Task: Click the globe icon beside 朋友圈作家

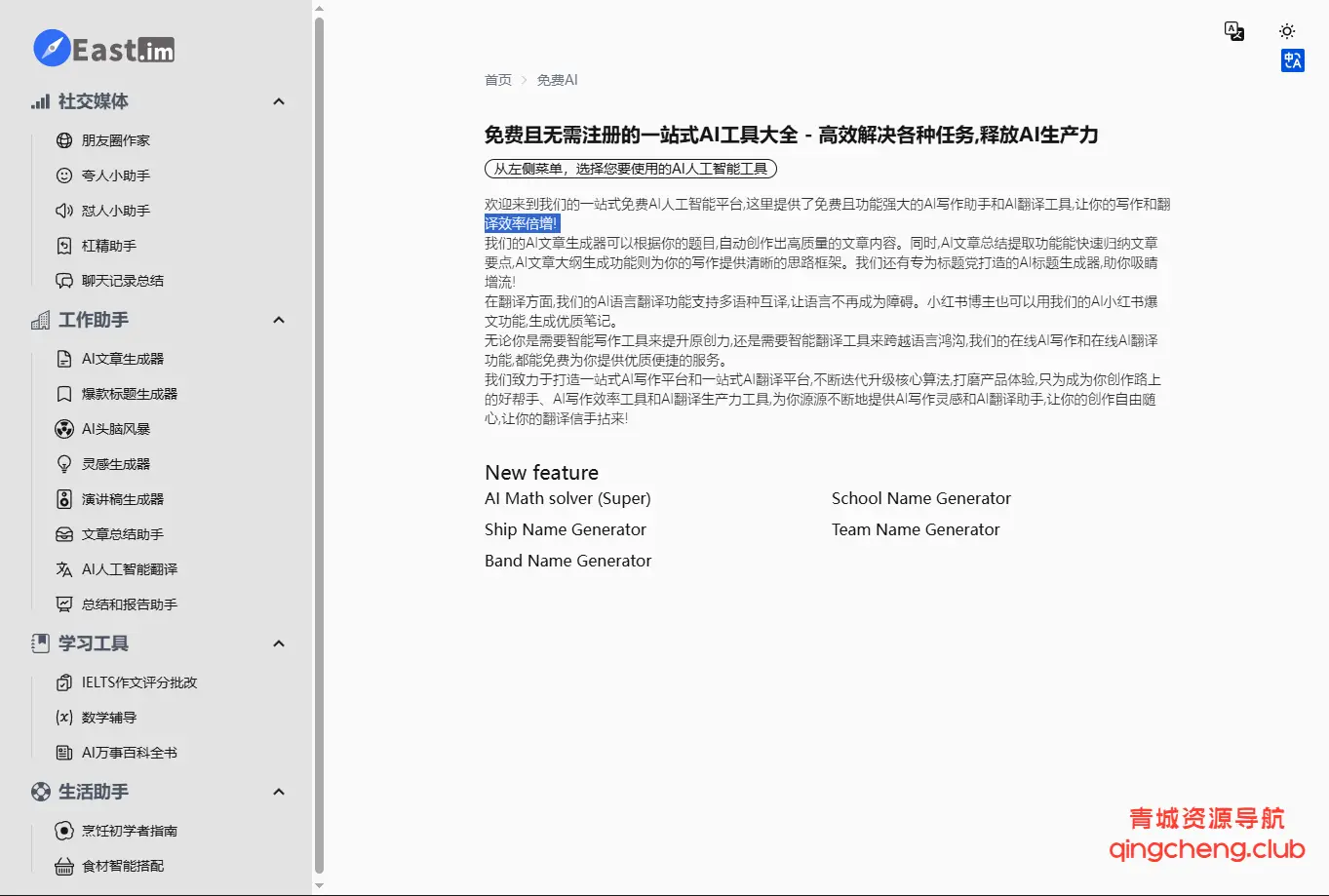Action: point(64,140)
